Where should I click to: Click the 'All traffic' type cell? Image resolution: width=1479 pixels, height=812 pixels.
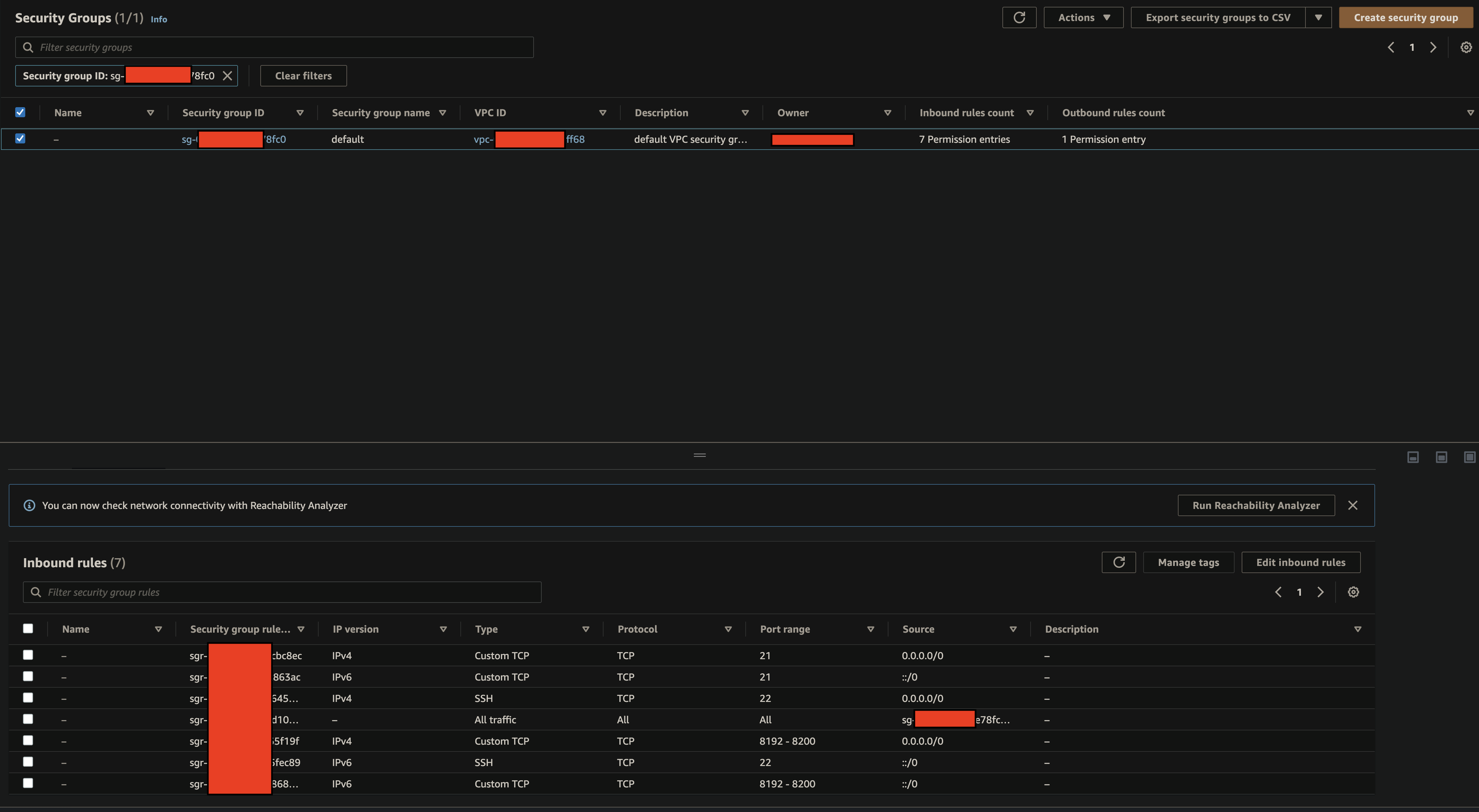[495, 719]
